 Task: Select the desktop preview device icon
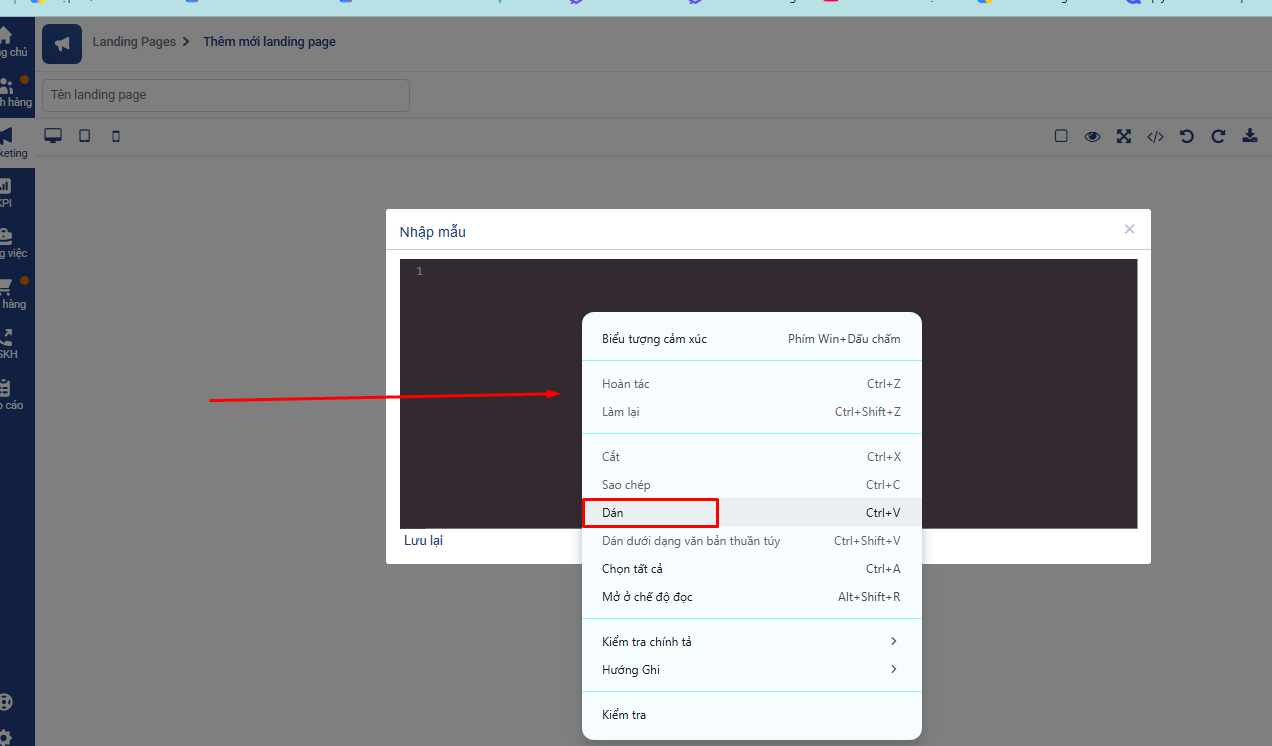point(53,136)
